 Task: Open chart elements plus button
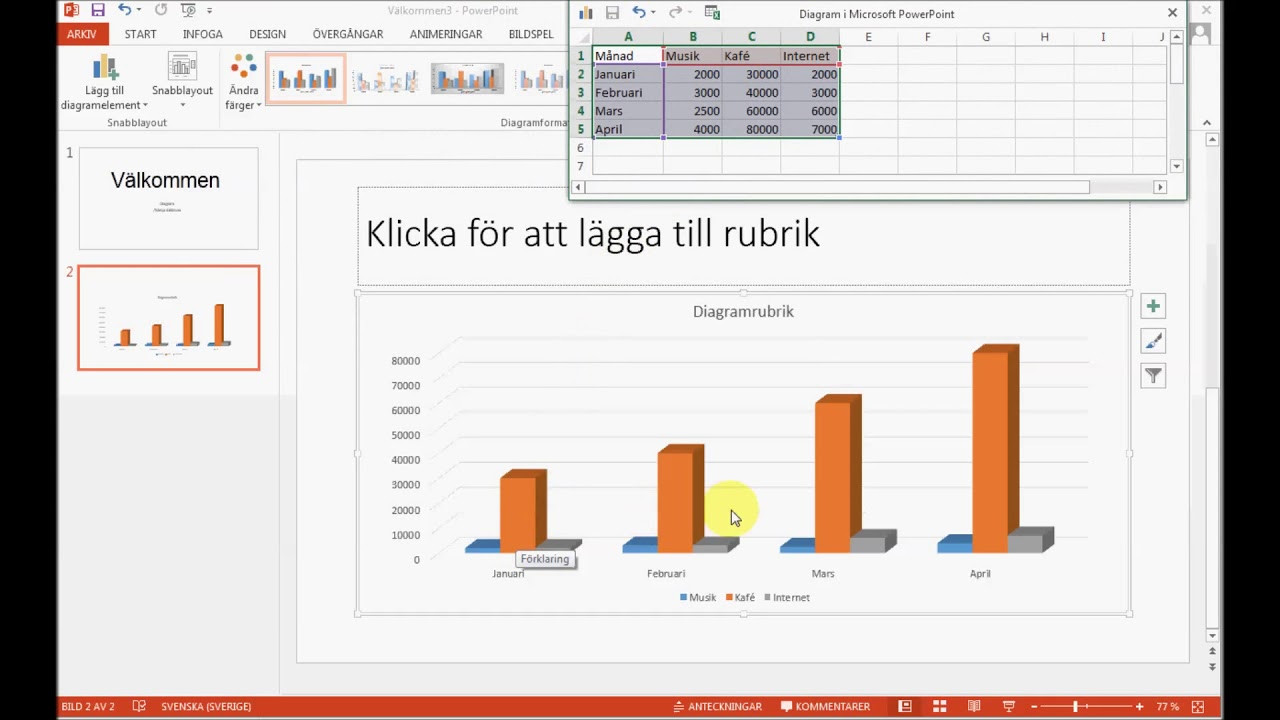click(1153, 306)
